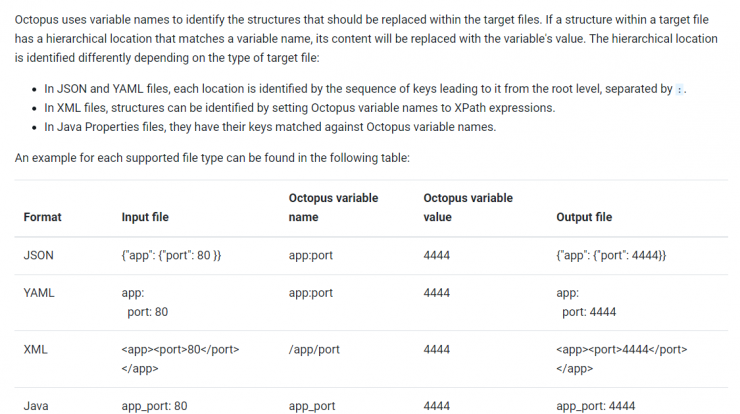Click the JSON input file example text
Viewport: 740px width, 414px height.
pyautogui.click(x=171, y=255)
